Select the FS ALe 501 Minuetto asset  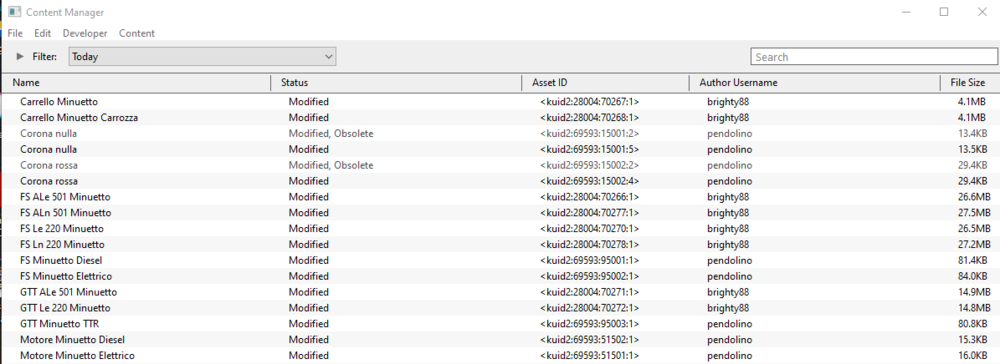500,197
